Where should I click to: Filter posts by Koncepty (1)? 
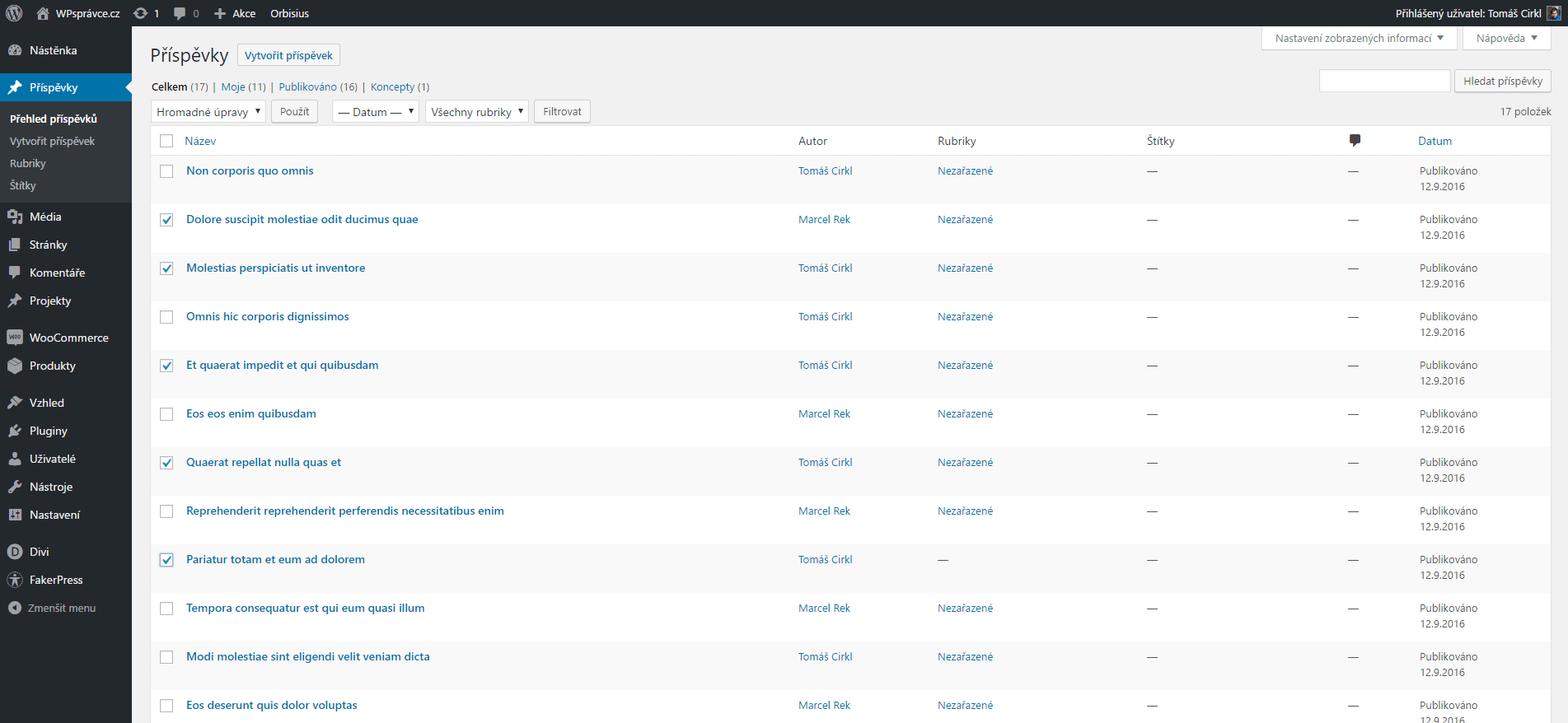(x=400, y=86)
